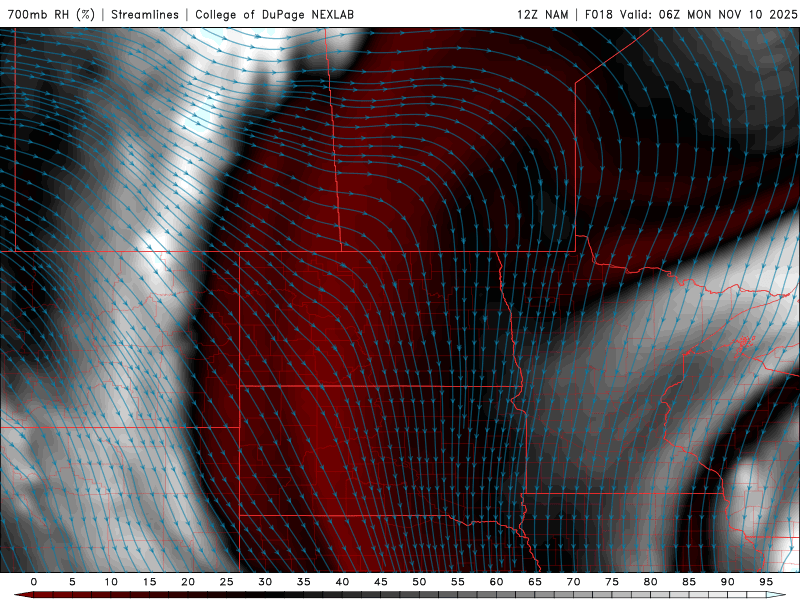Click 'College of DuPage NEXLAB' text

tap(274, 14)
